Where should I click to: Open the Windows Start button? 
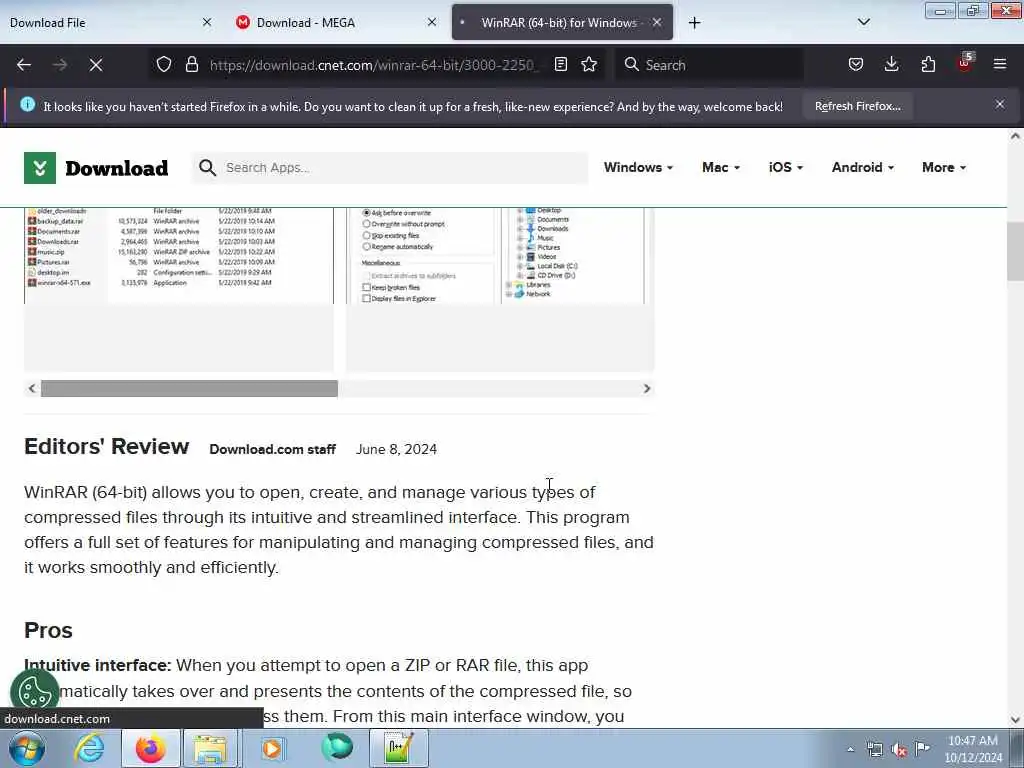[26, 748]
